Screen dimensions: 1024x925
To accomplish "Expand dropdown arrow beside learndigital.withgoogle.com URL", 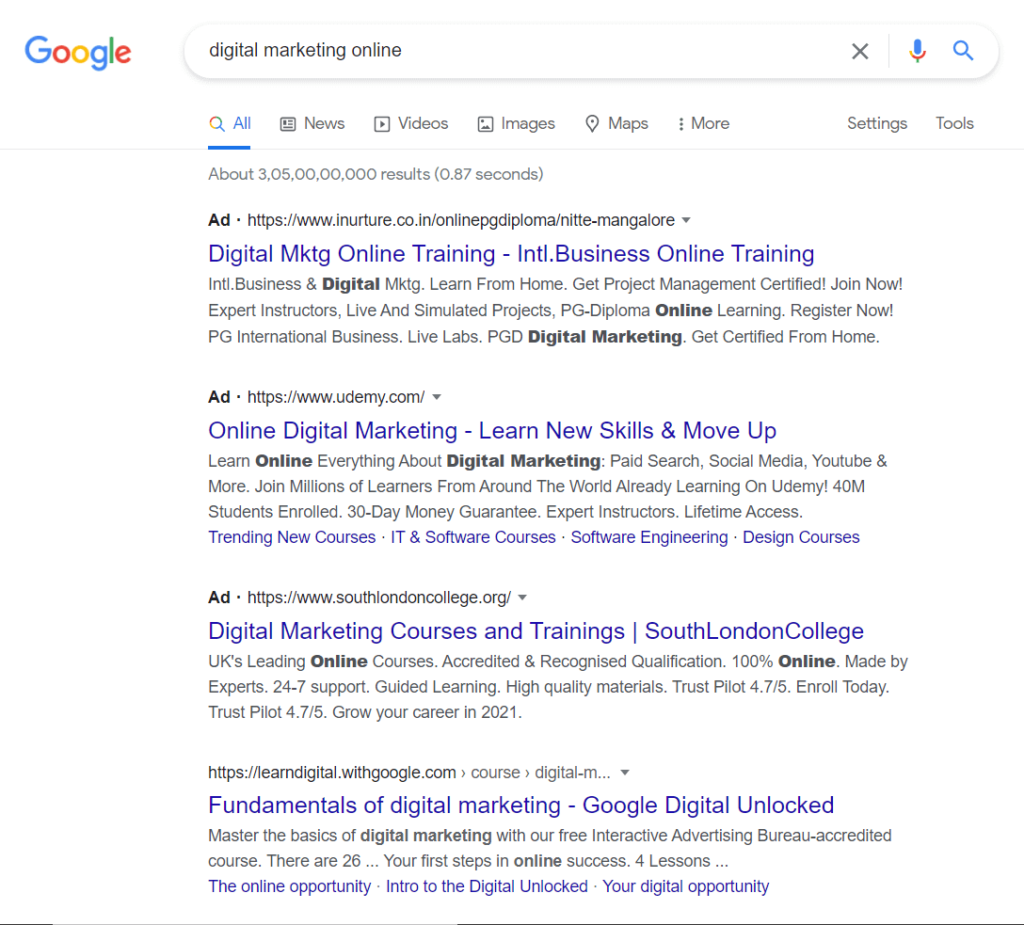I will 625,773.
